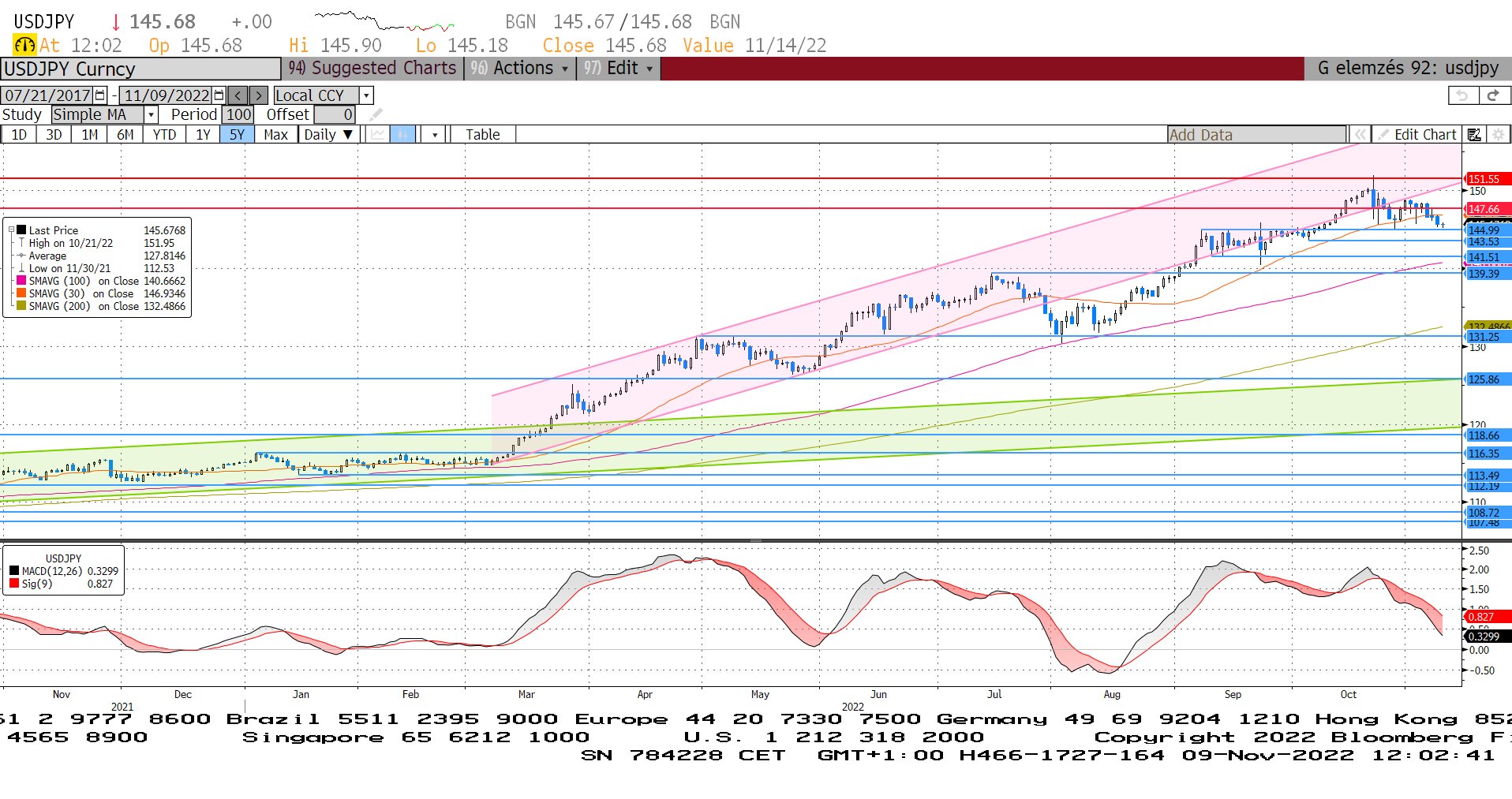Select the 3D range tab
Screen dimensions: 1512x799
tap(54, 135)
